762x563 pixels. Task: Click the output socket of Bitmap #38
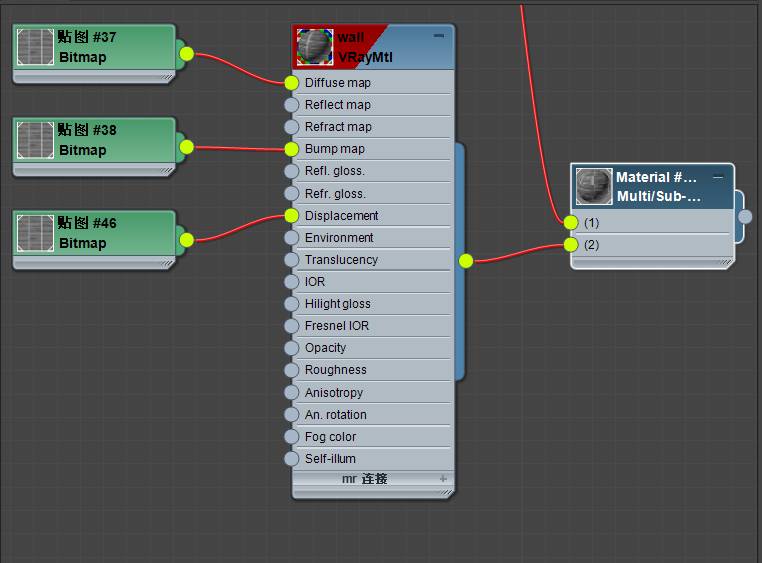(187, 147)
